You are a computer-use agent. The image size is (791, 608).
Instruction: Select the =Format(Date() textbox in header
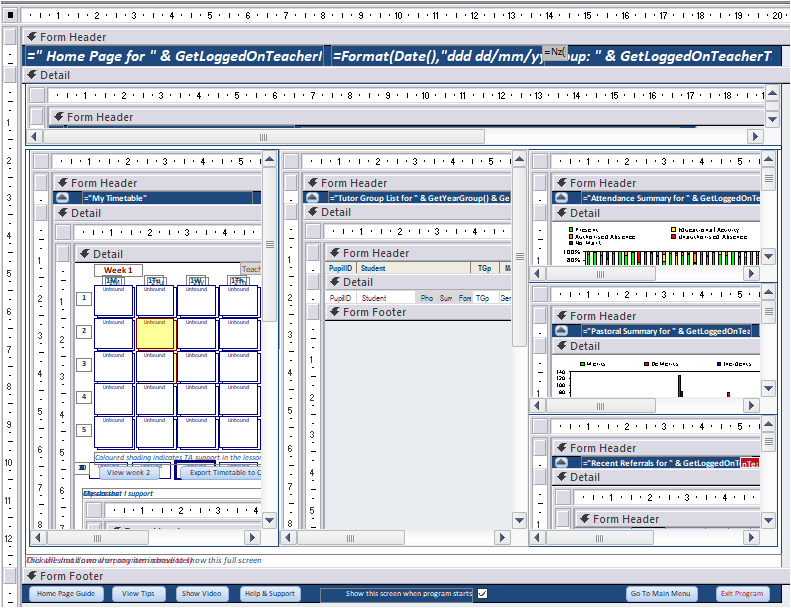437,56
